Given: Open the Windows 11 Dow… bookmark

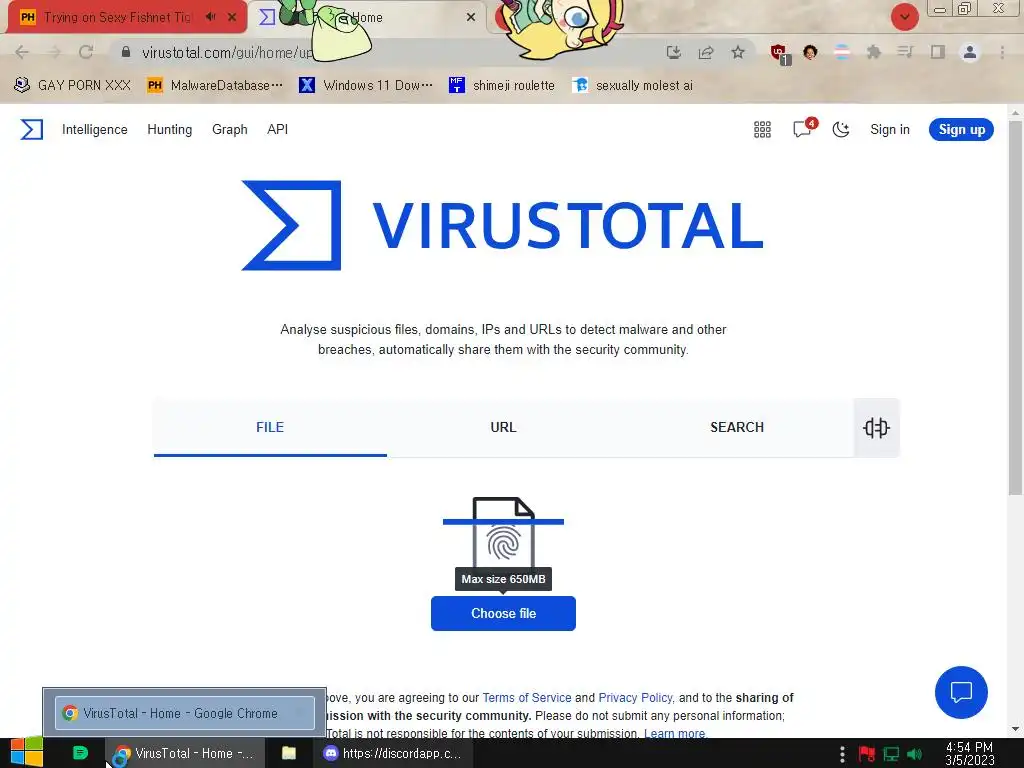Looking at the screenshot, I should (366, 85).
